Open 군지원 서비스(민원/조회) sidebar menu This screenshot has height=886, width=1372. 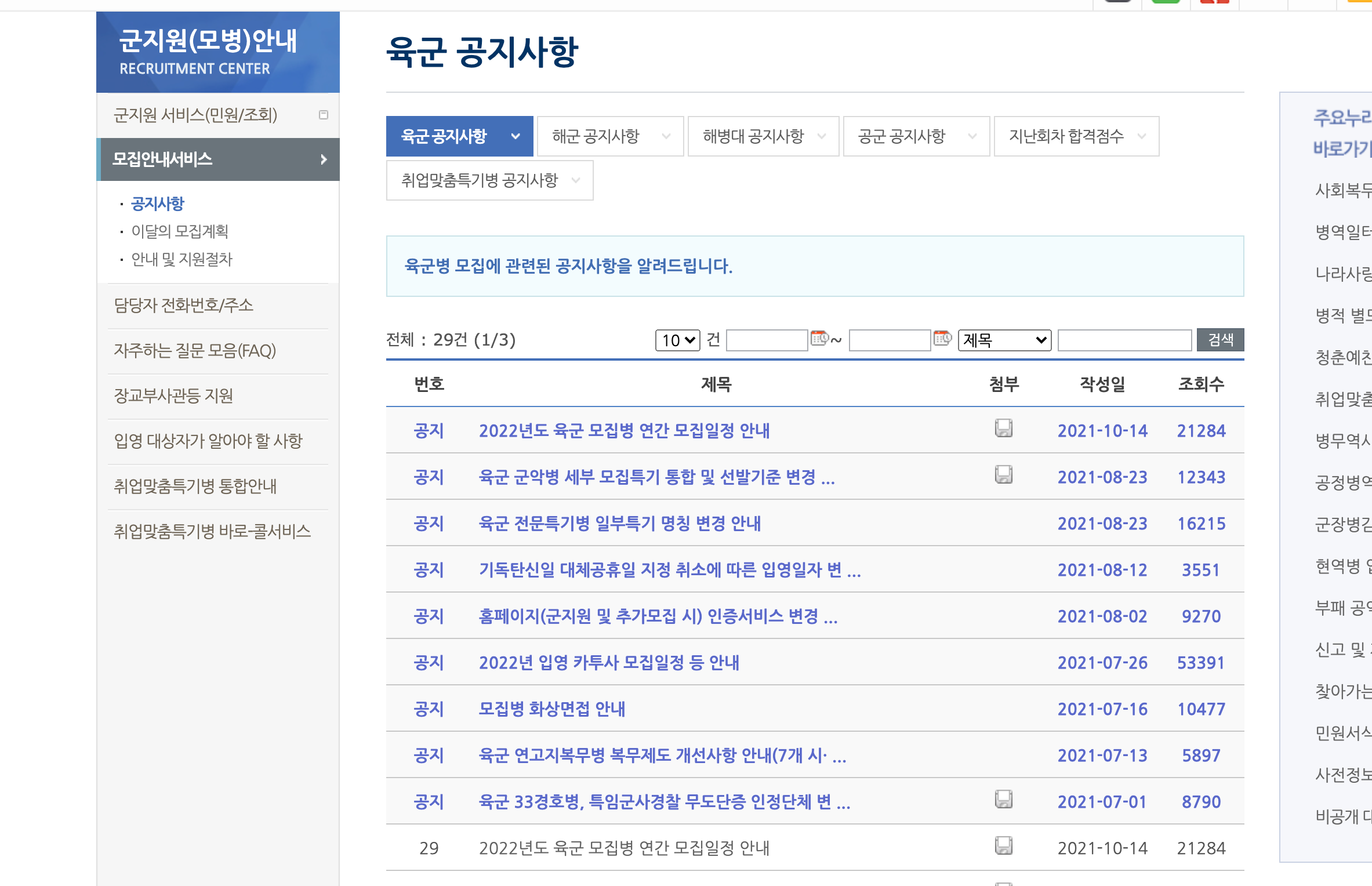click(x=218, y=115)
